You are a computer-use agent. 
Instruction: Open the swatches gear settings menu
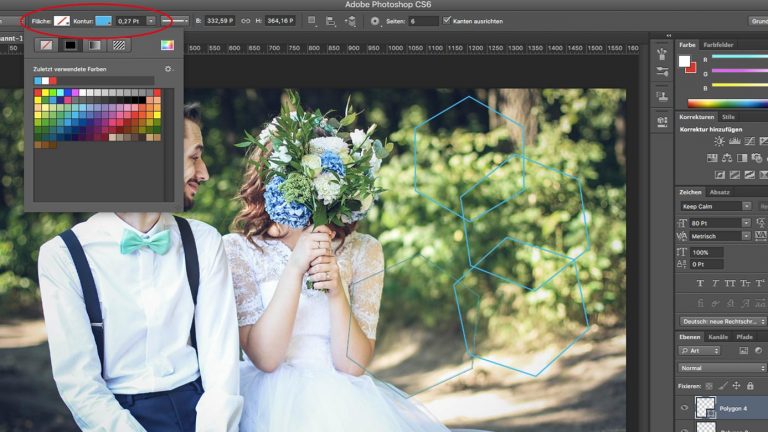(x=168, y=69)
